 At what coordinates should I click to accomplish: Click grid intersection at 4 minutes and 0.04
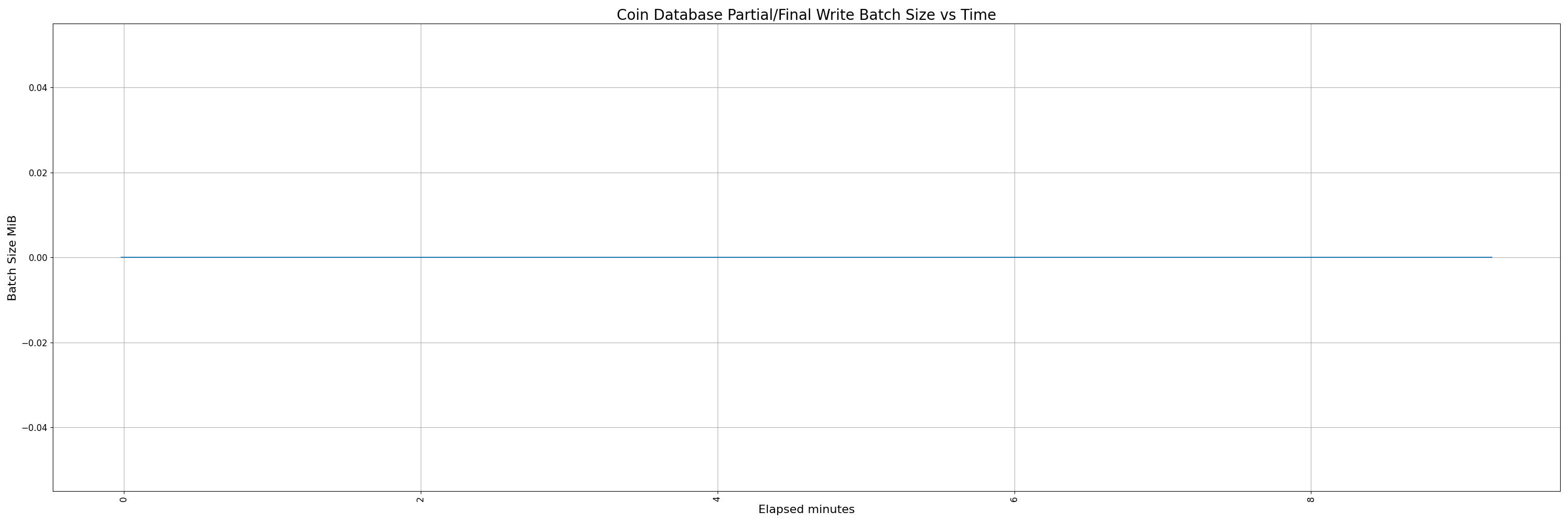[x=718, y=88]
